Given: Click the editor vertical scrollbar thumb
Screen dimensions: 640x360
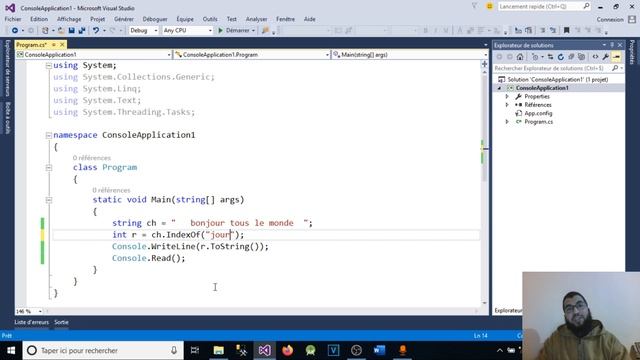Looking at the screenshot, I should pos(484,129).
